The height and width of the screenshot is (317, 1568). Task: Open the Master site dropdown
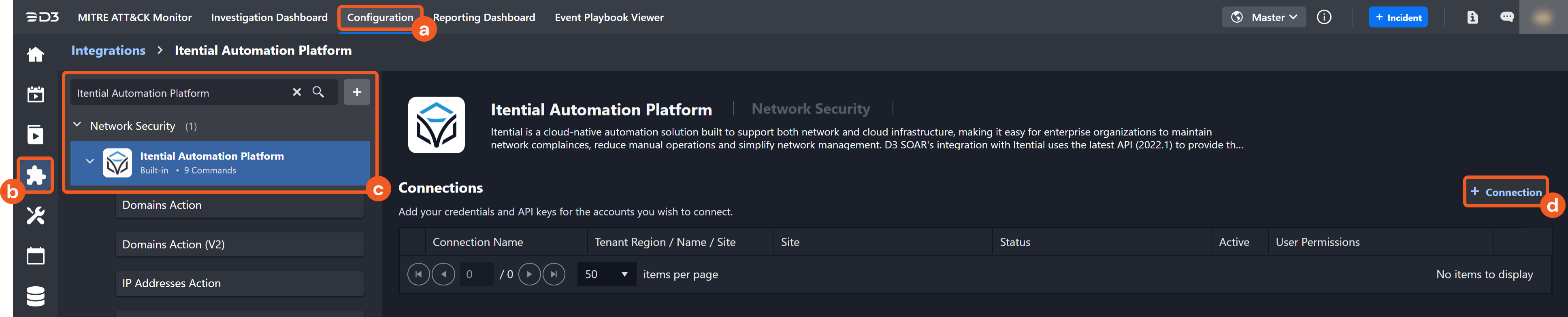pos(1263,17)
